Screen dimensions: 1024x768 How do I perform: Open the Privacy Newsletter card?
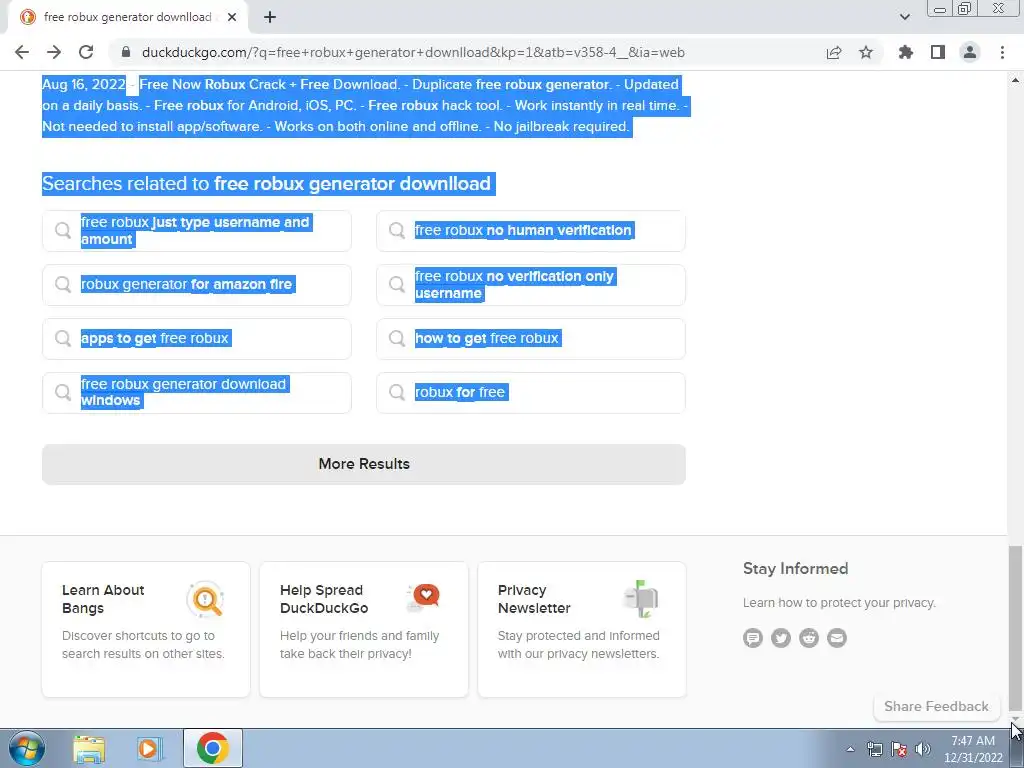[x=582, y=630]
